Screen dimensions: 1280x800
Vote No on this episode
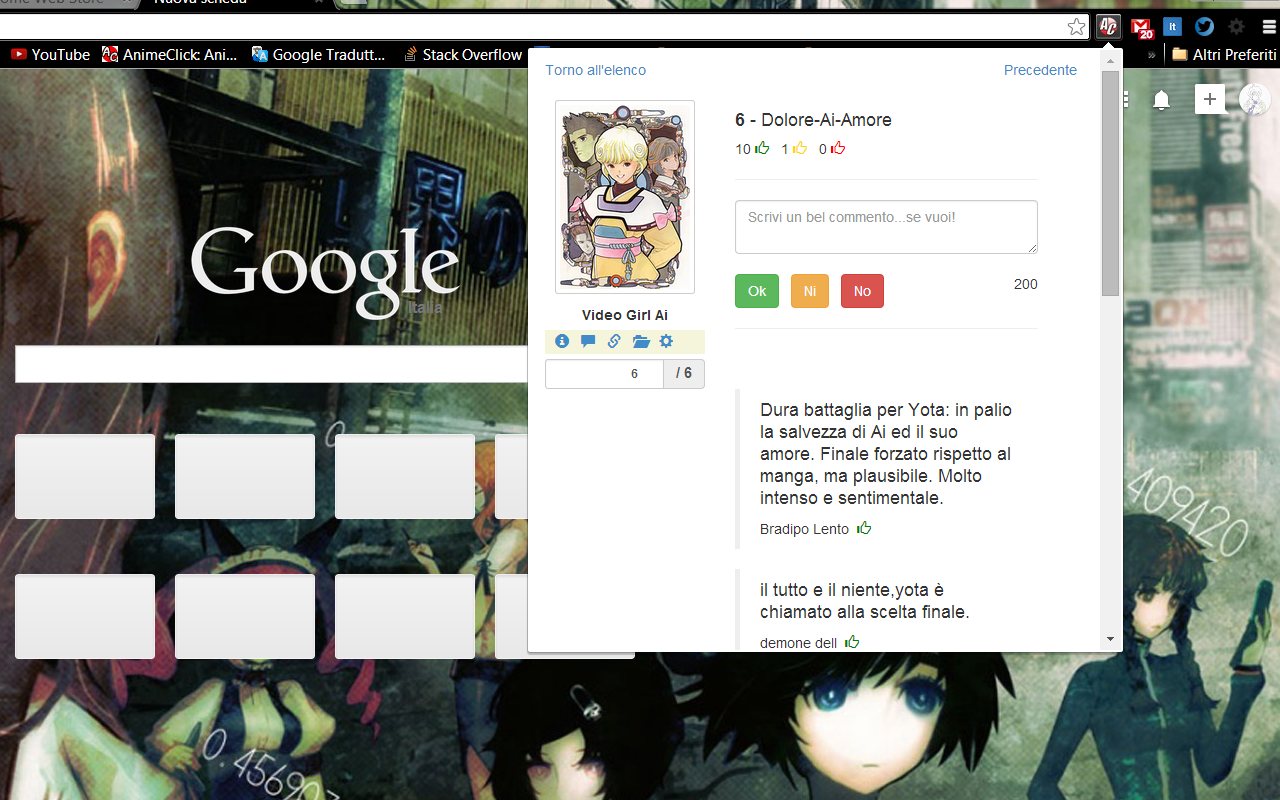(x=862, y=291)
